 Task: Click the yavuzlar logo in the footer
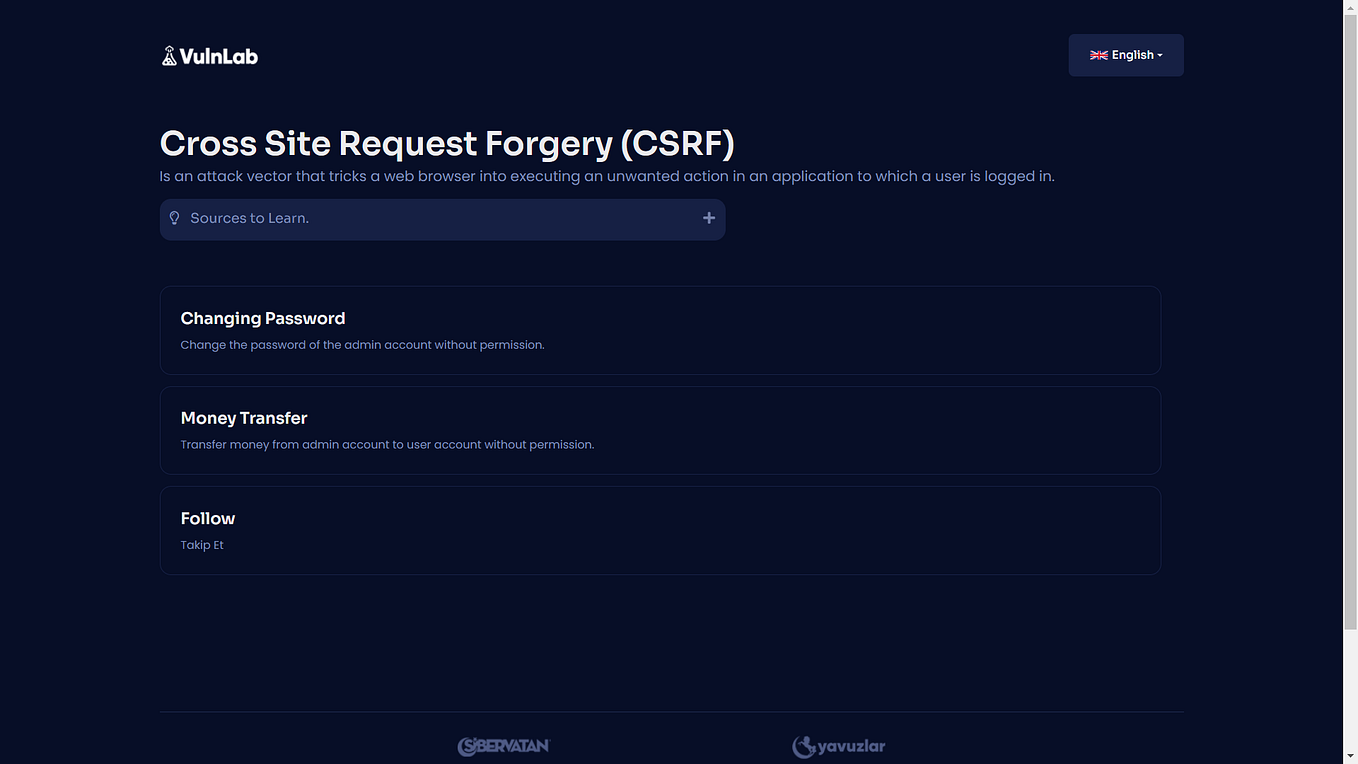pyautogui.click(x=839, y=745)
